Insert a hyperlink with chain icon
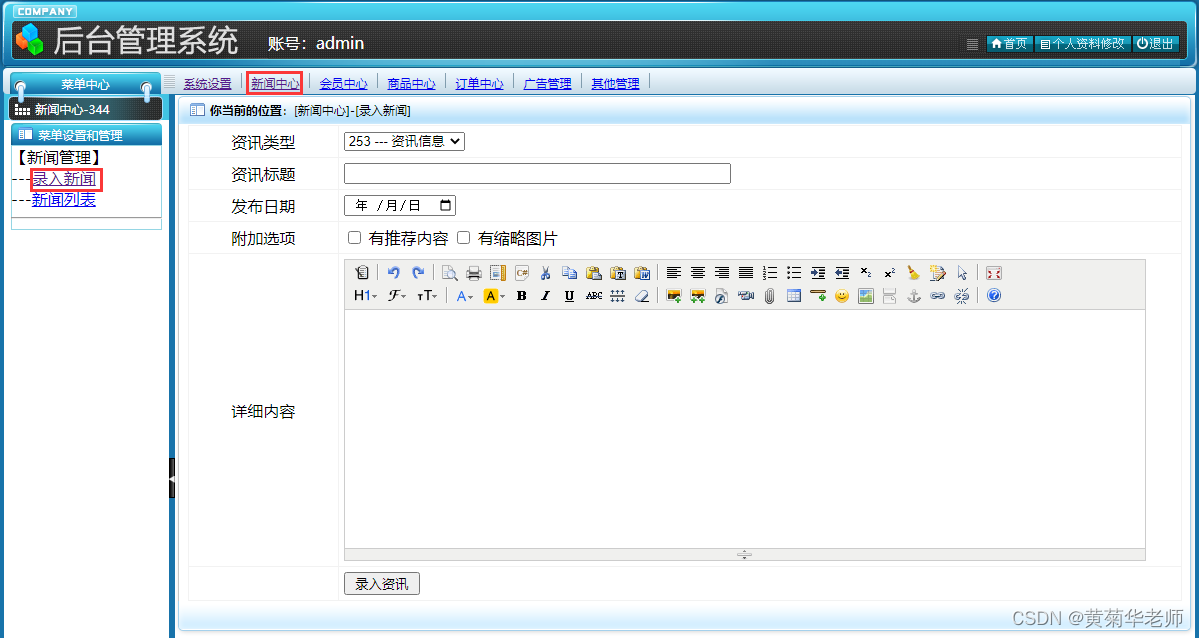Image resolution: width=1199 pixels, height=638 pixels. (937, 296)
